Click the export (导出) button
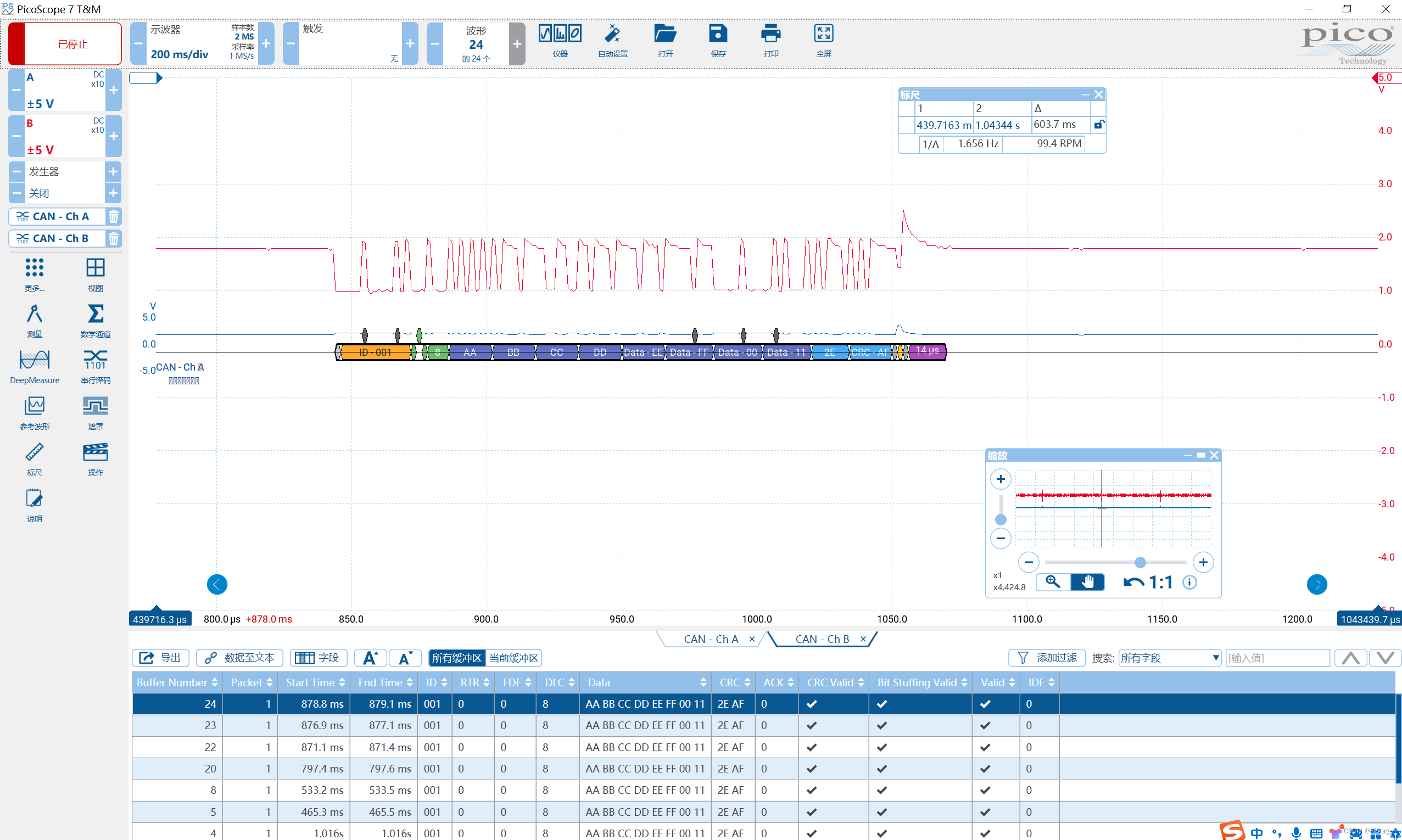Image resolution: width=1402 pixels, height=840 pixels. pos(161,658)
